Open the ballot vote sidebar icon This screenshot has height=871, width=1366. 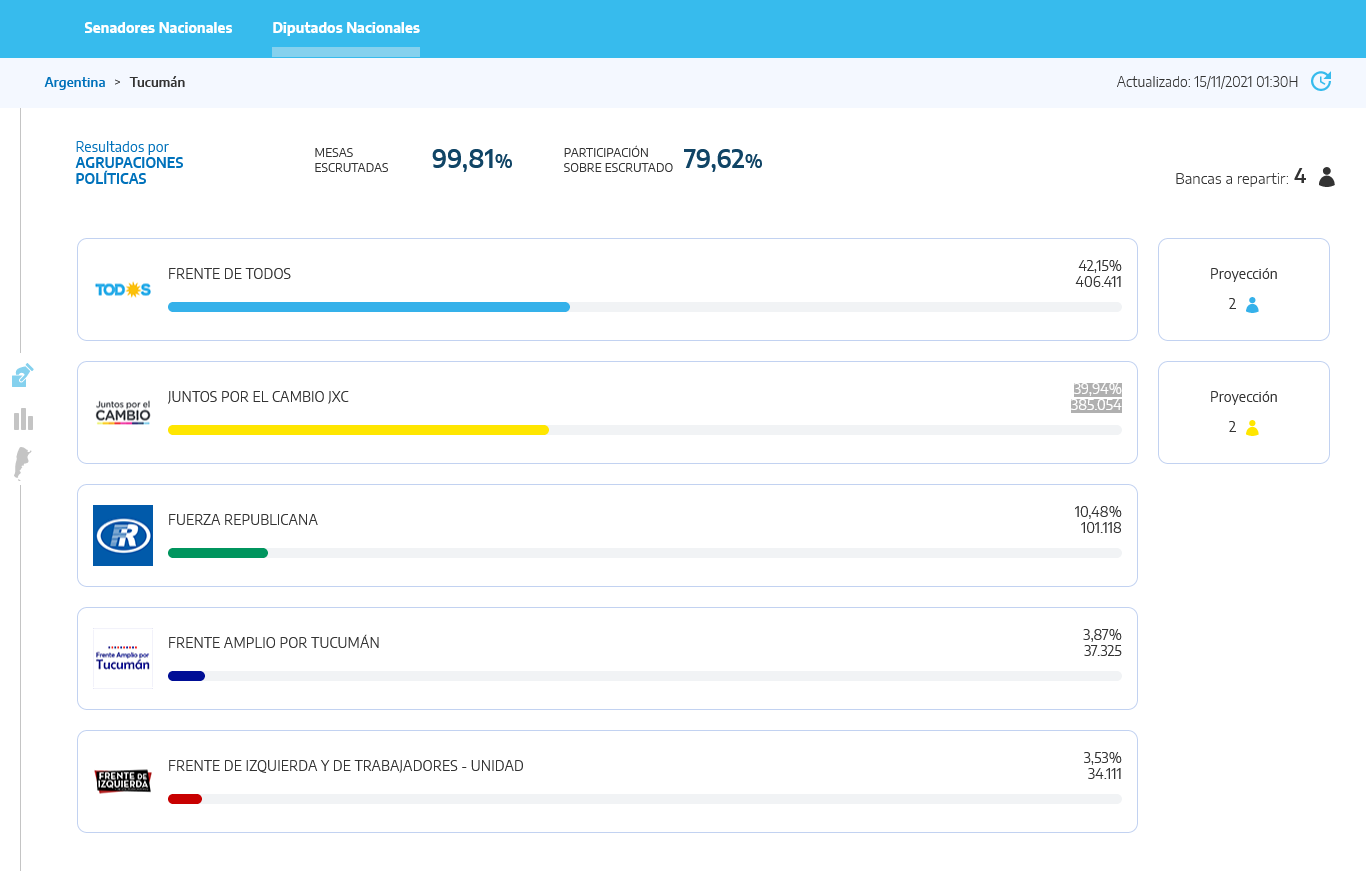coord(23,375)
